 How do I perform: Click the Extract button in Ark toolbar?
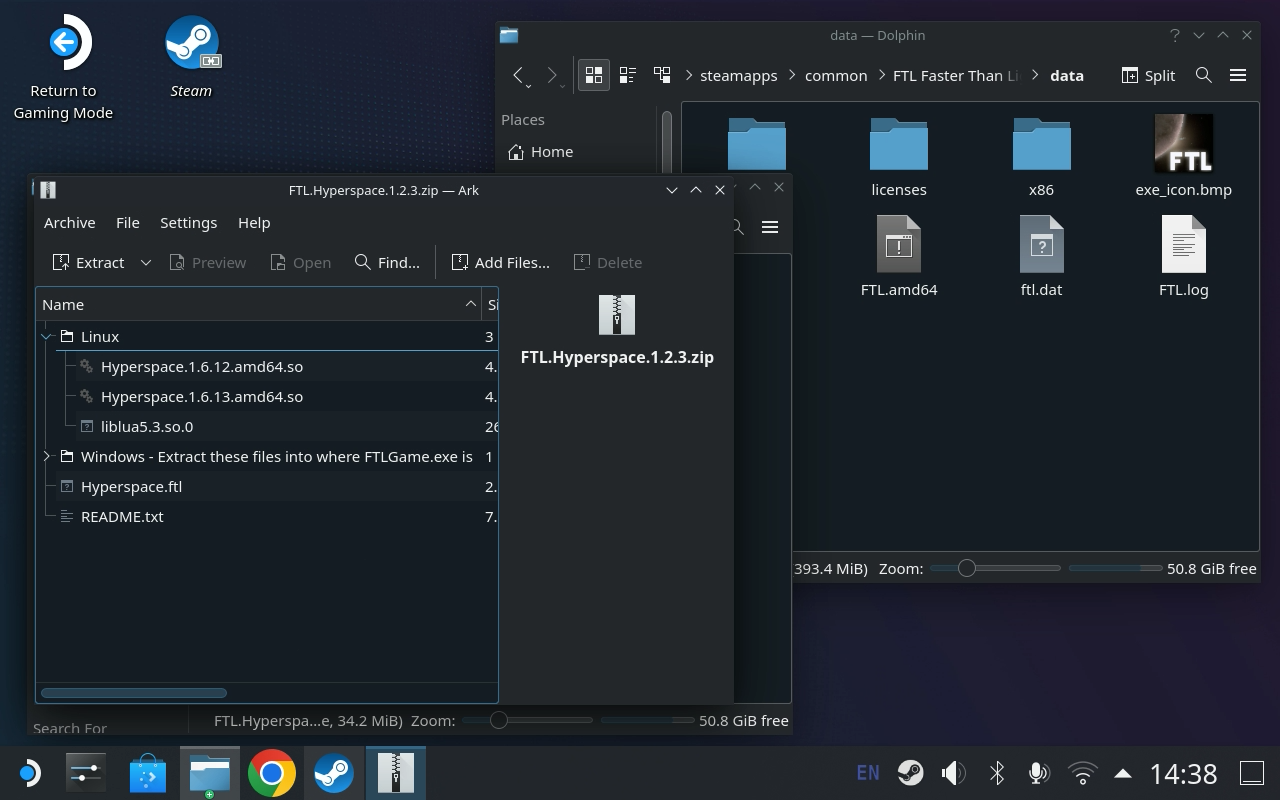coord(88,262)
